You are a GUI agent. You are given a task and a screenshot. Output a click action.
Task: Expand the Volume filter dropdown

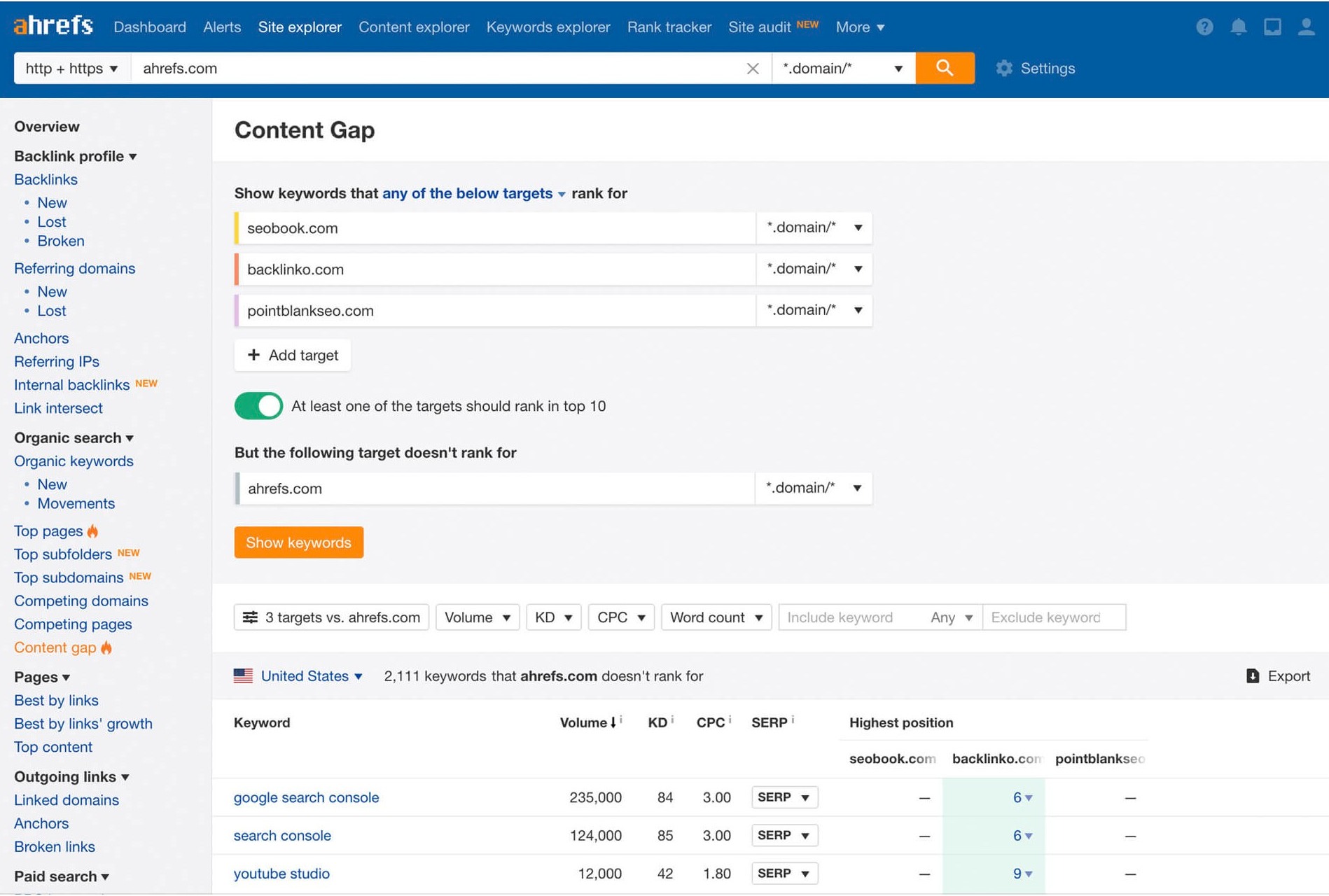click(477, 617)
